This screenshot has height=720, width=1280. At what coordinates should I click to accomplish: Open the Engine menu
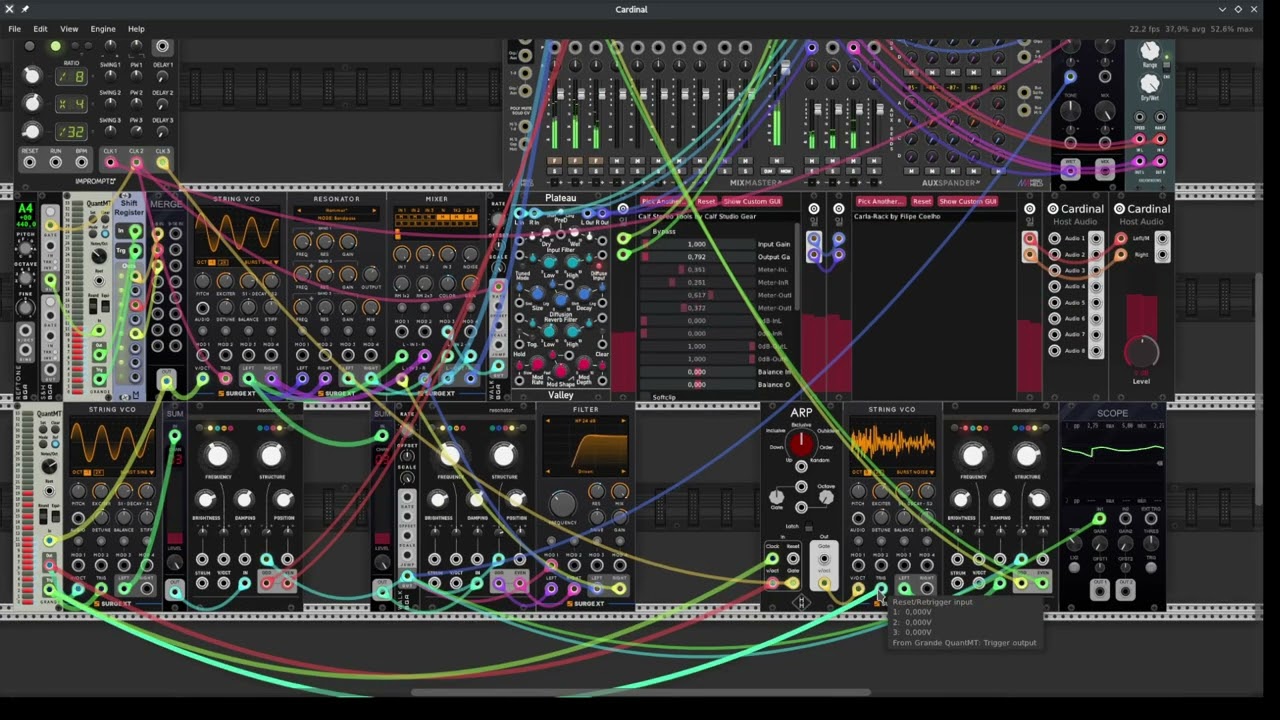103,29
